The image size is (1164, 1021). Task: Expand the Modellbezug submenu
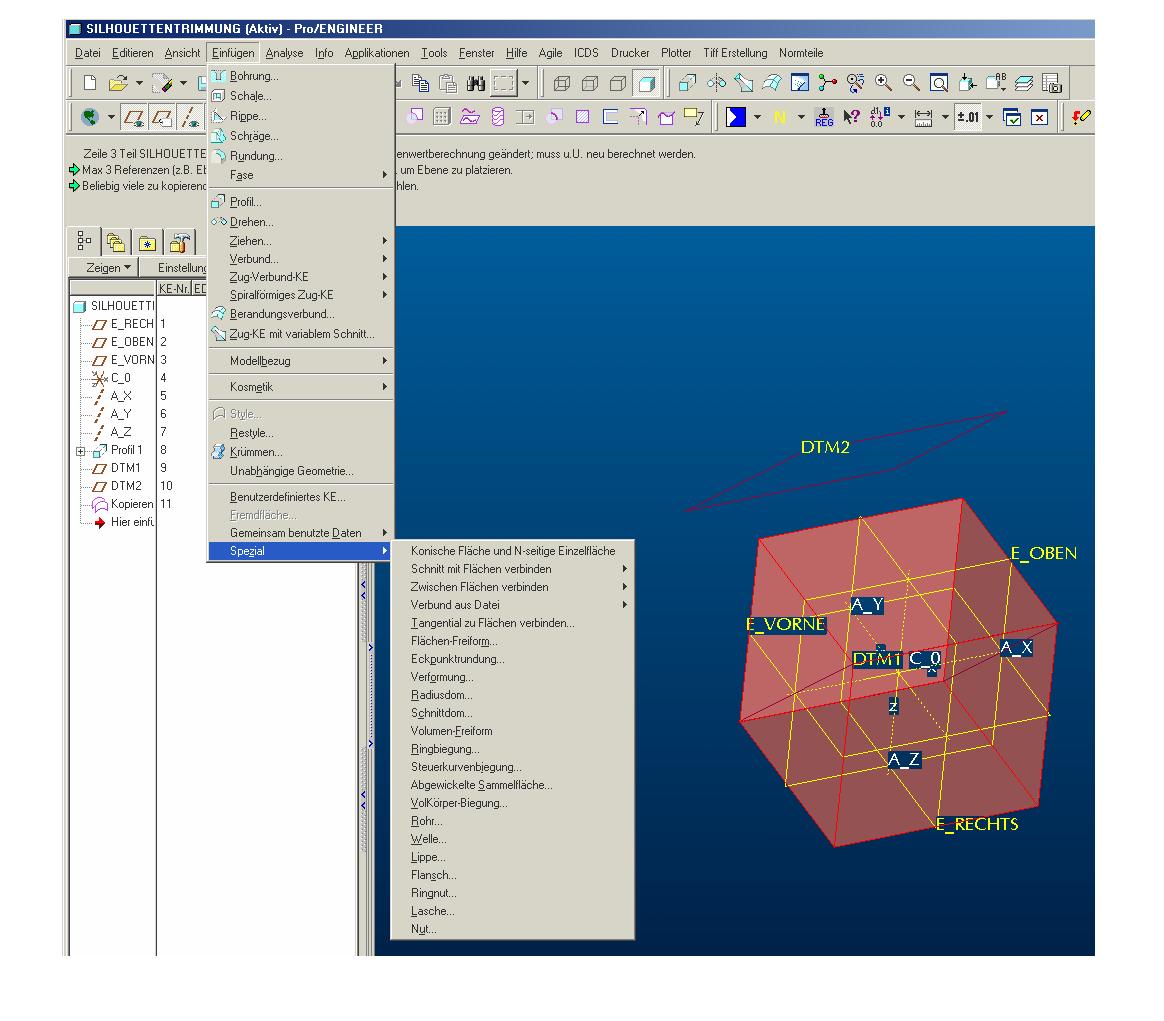point(301,361)
